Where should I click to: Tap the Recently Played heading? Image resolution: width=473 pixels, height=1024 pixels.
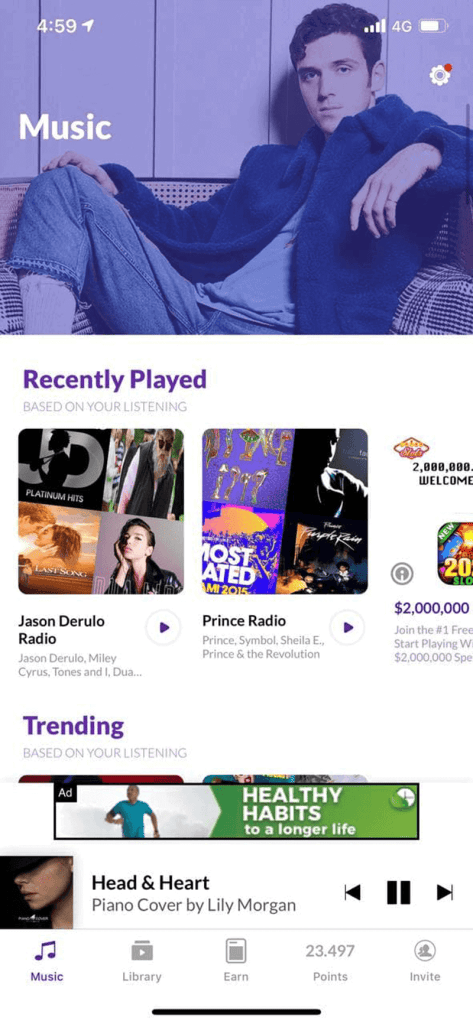pos(115,379)
